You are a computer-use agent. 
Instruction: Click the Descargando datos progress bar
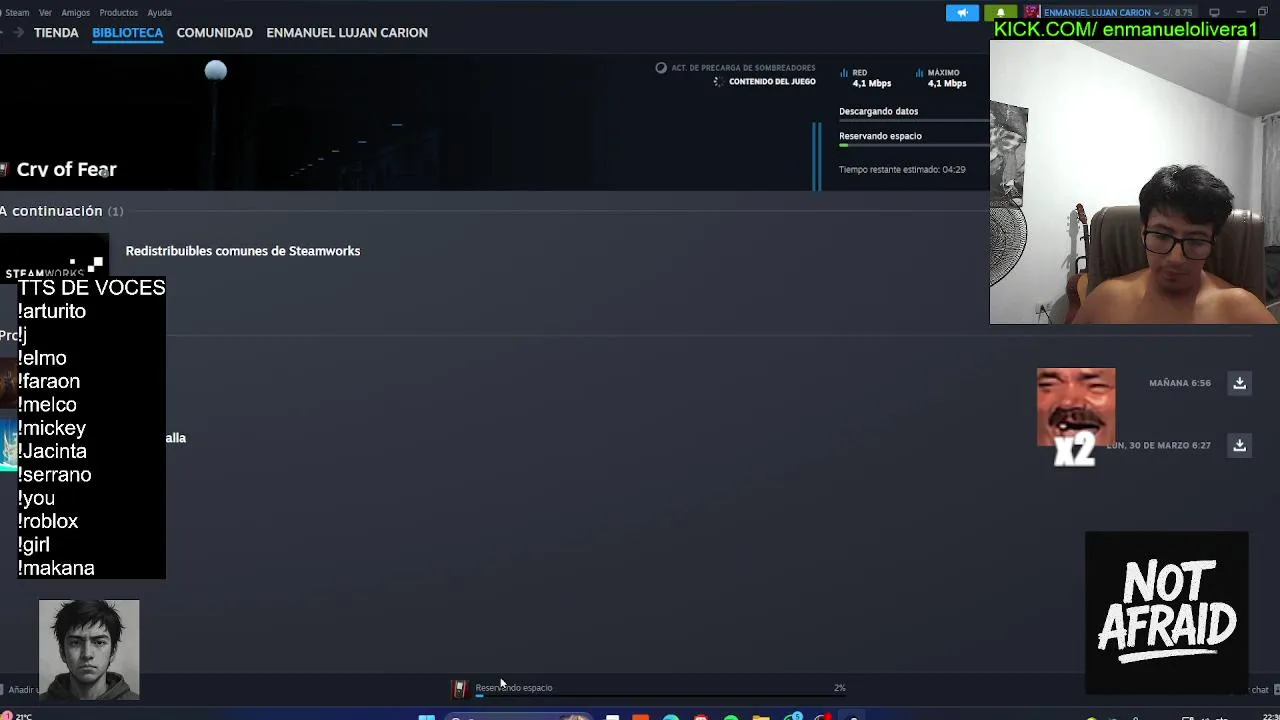pos(914,120)
